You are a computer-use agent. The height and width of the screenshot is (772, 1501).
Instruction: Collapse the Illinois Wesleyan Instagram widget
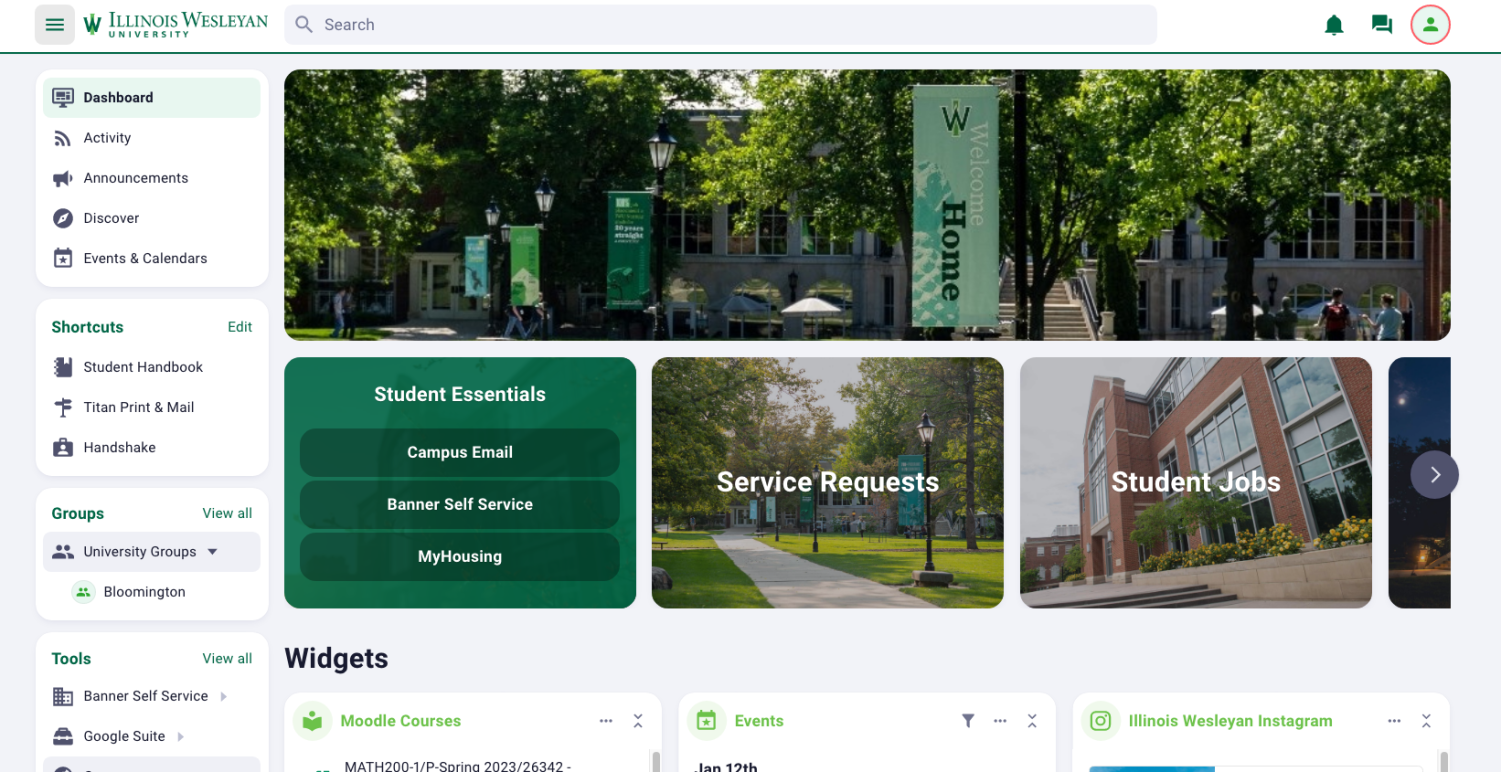point(1426,721)
